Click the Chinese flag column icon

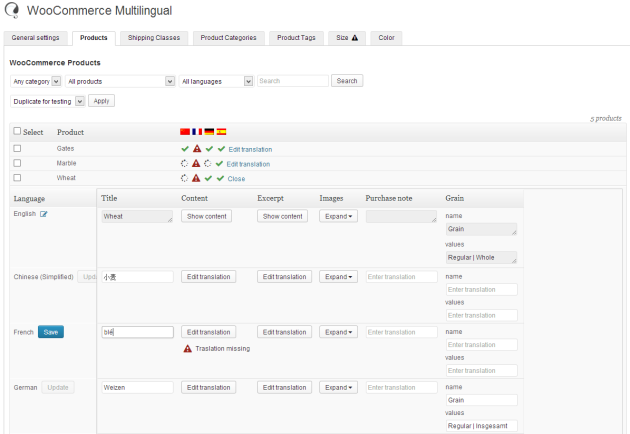(185, 132)
